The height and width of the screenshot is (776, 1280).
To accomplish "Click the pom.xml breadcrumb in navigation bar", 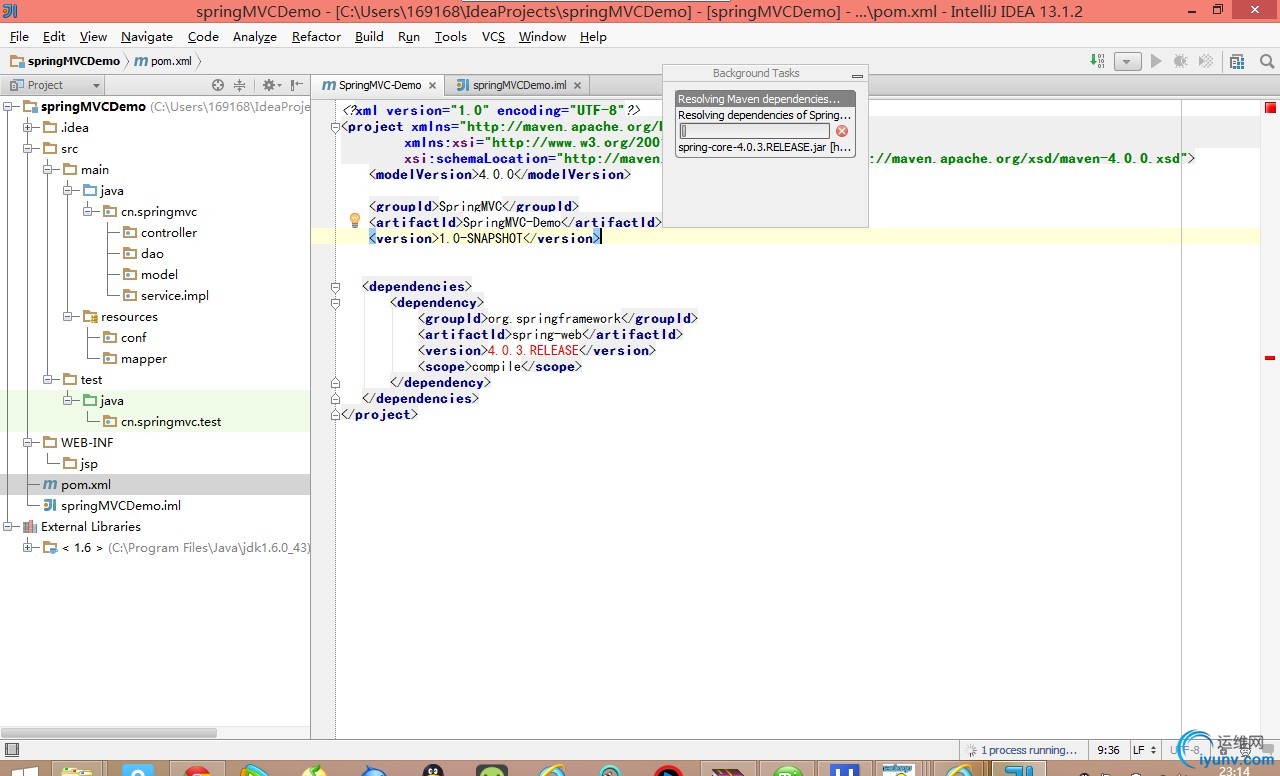I will 163,61.
